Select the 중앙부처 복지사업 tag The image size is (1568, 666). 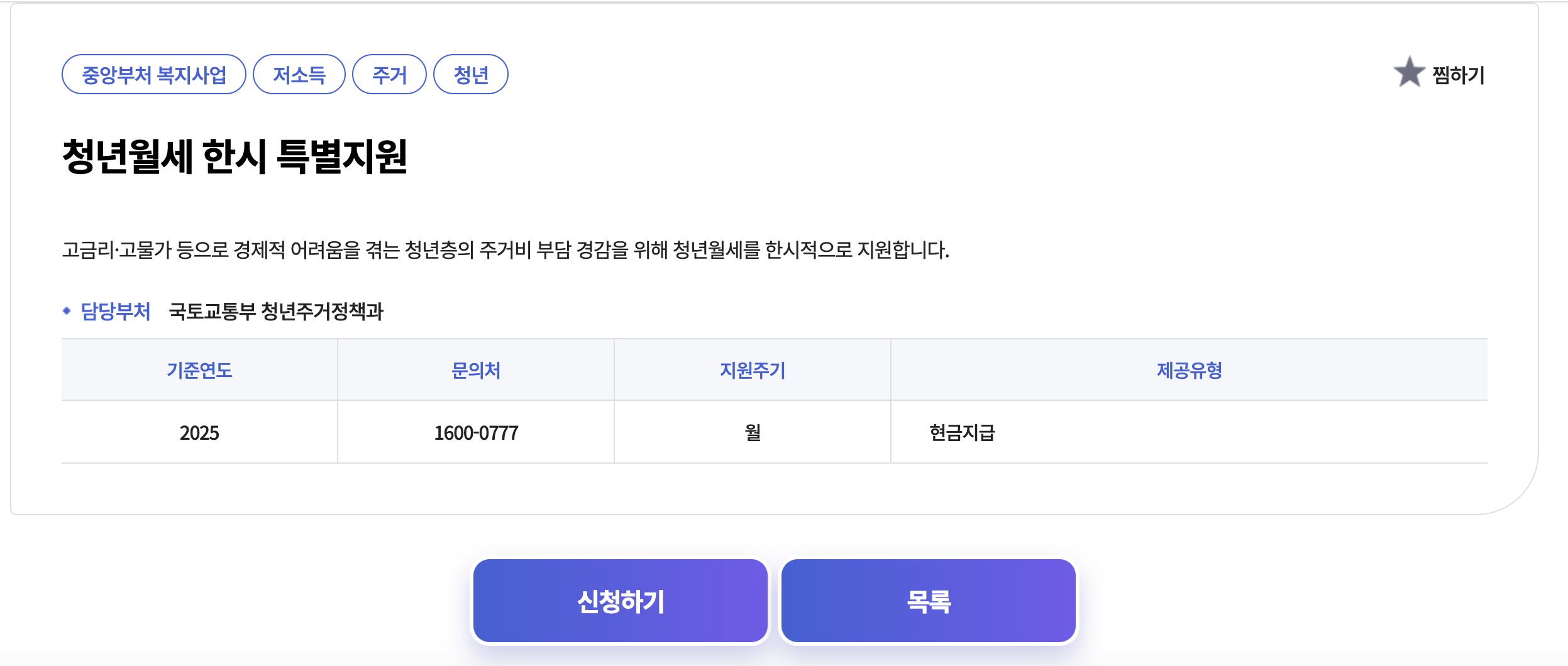(154, 74)
